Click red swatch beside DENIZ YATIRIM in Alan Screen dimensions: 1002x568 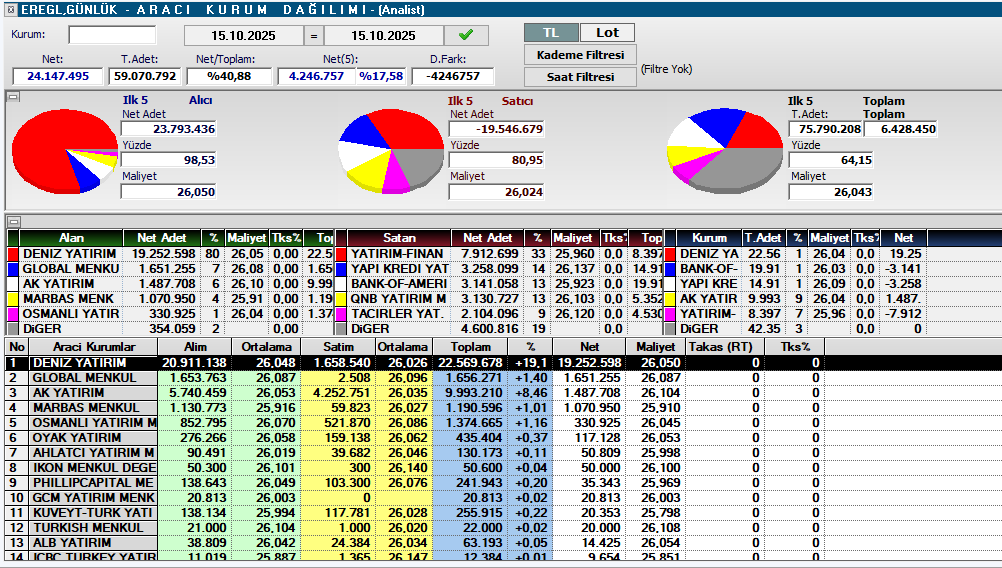tap(13, 254)
